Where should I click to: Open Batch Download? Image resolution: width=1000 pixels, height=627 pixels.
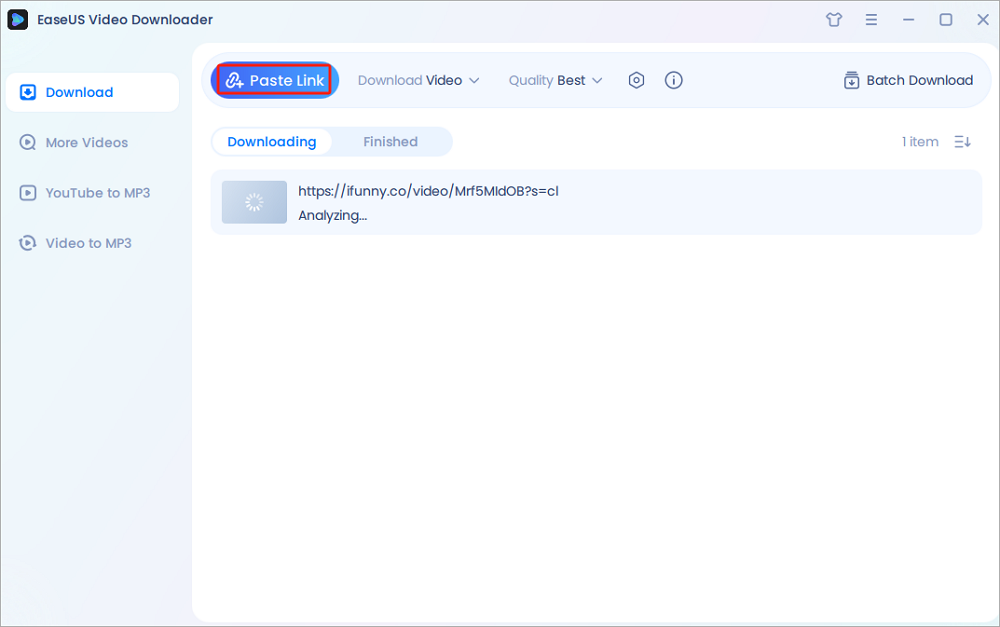click(x=908, y=80)
